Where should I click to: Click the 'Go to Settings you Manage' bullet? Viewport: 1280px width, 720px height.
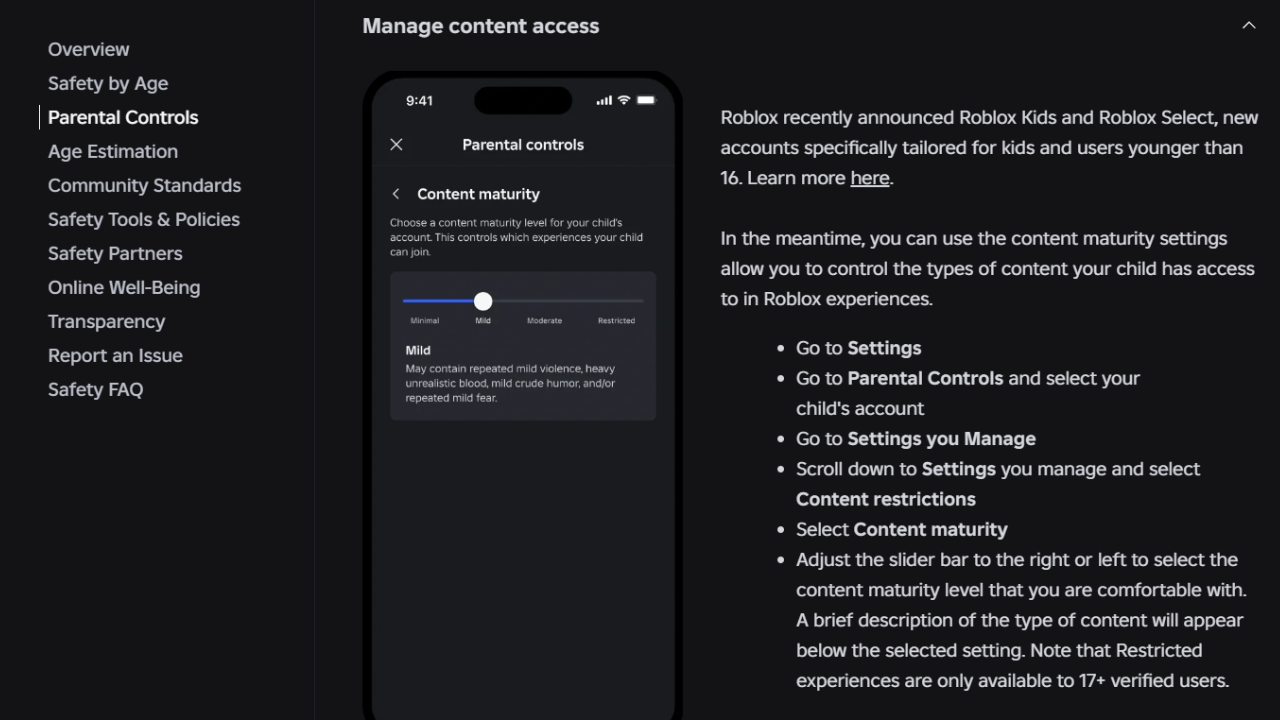pos(915,439)
